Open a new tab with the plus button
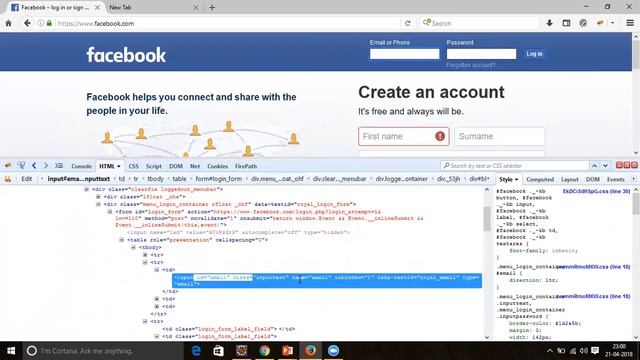 click(x=212, y=7)
